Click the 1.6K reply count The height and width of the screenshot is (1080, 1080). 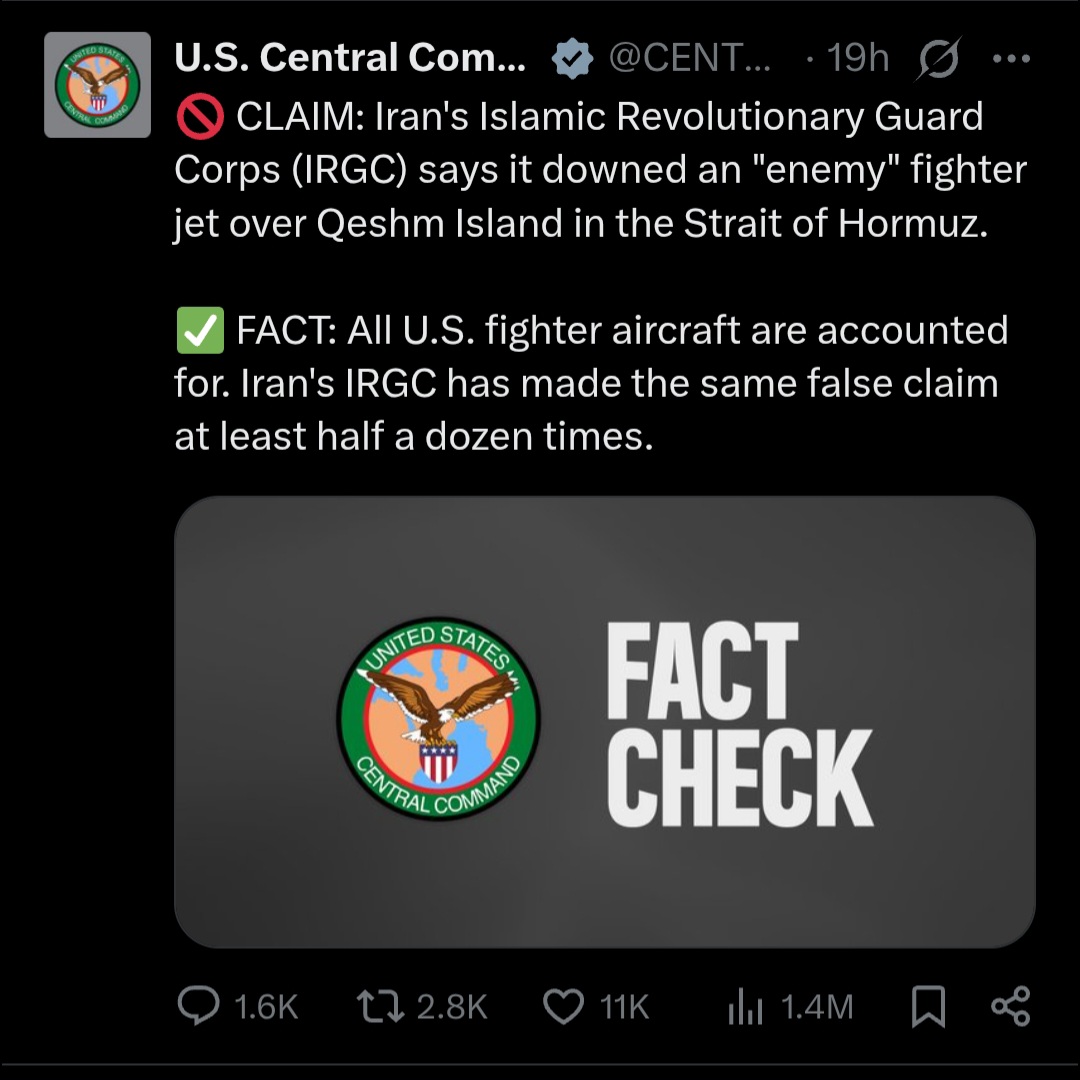[x=266, y=1007]
